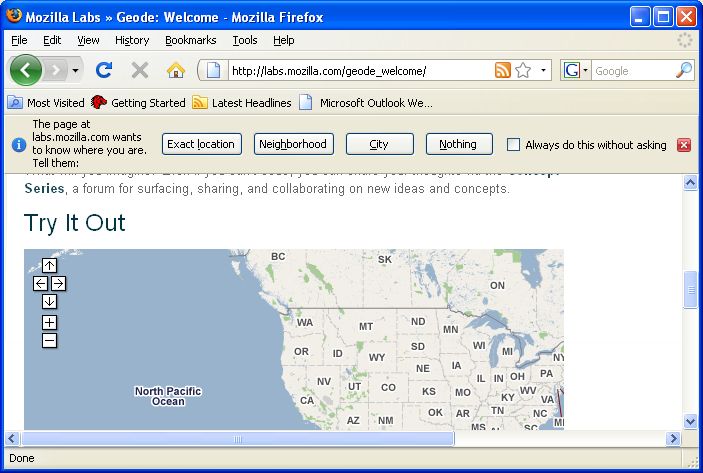
Task: Share your Exact location
Action: click(202, 144)
